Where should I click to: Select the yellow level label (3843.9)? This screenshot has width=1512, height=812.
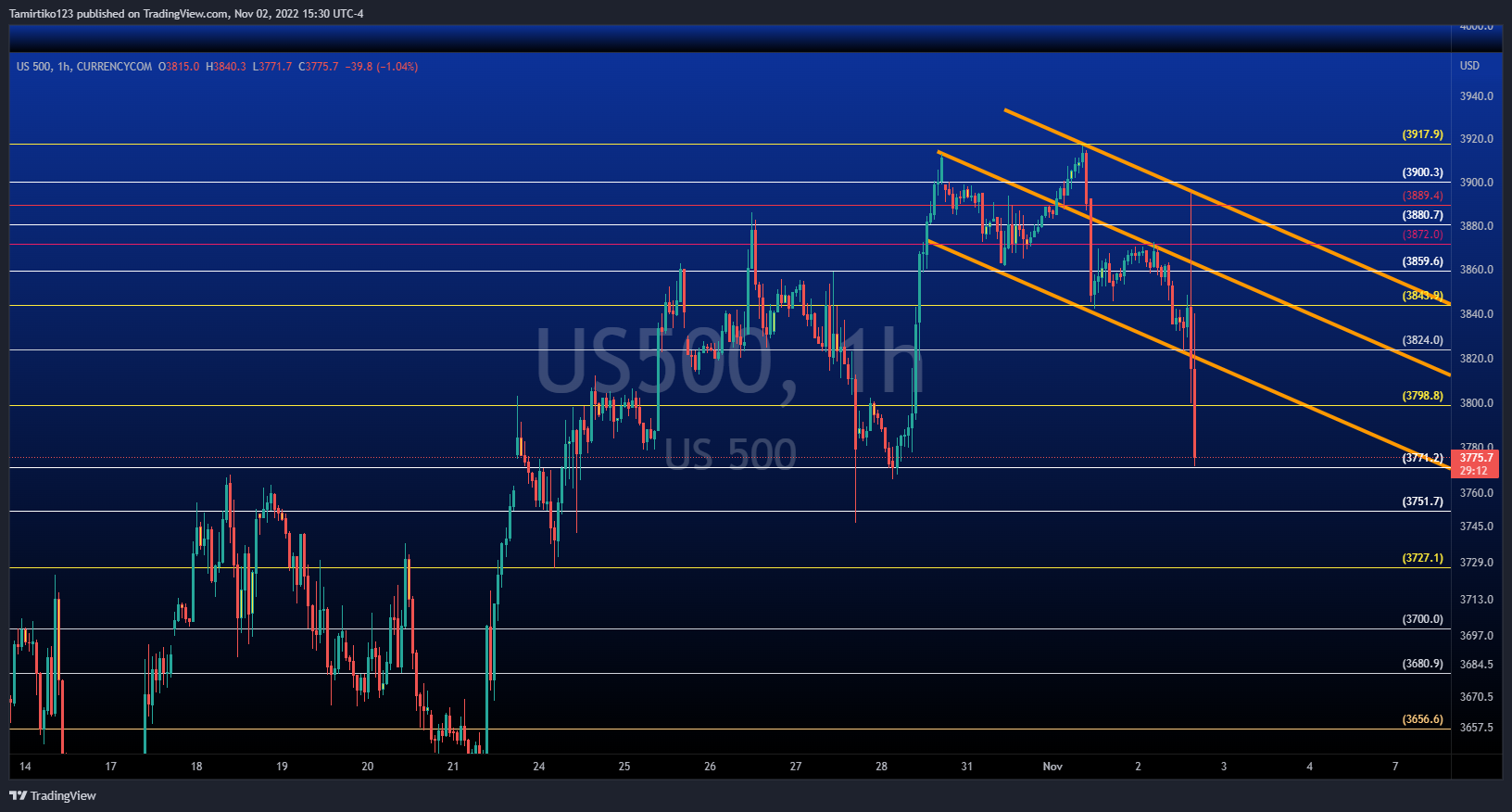pyautogui.click(x=1423, y=296)
